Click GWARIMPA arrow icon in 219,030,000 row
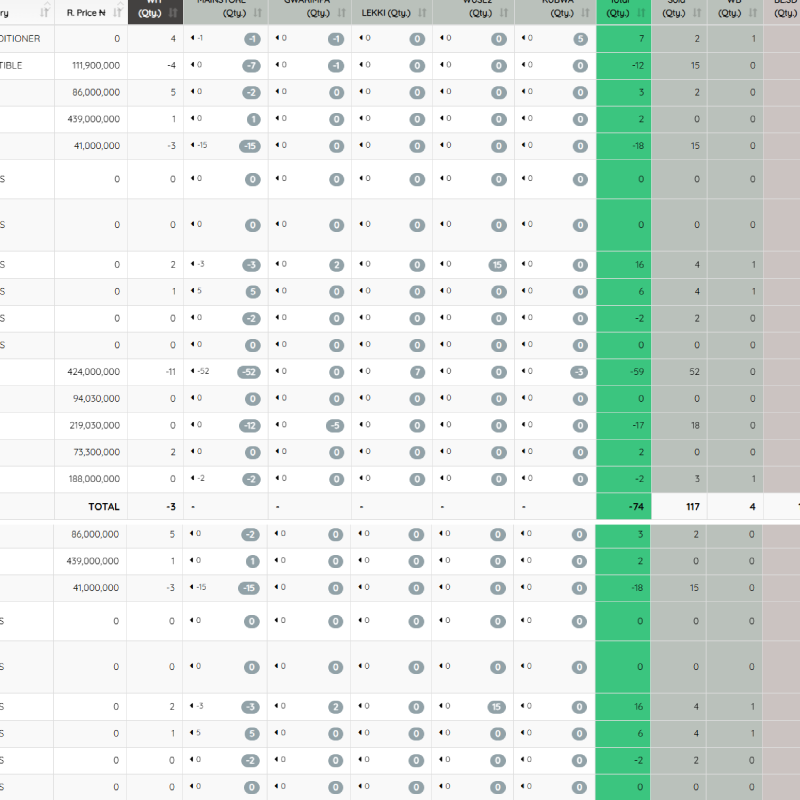800x800 pixels. (x=278, y=424)
